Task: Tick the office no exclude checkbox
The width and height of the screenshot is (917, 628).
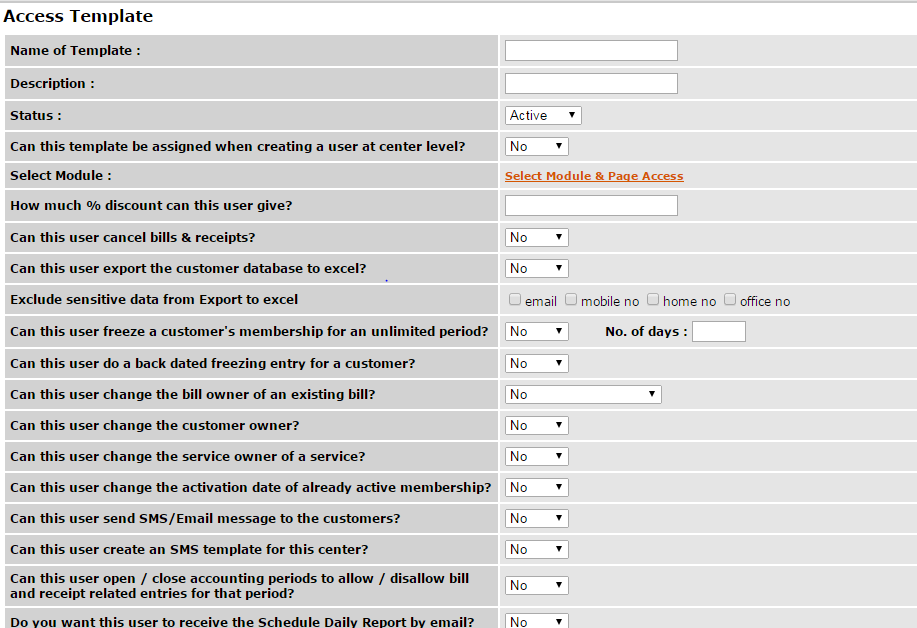Action: (730, 299)
